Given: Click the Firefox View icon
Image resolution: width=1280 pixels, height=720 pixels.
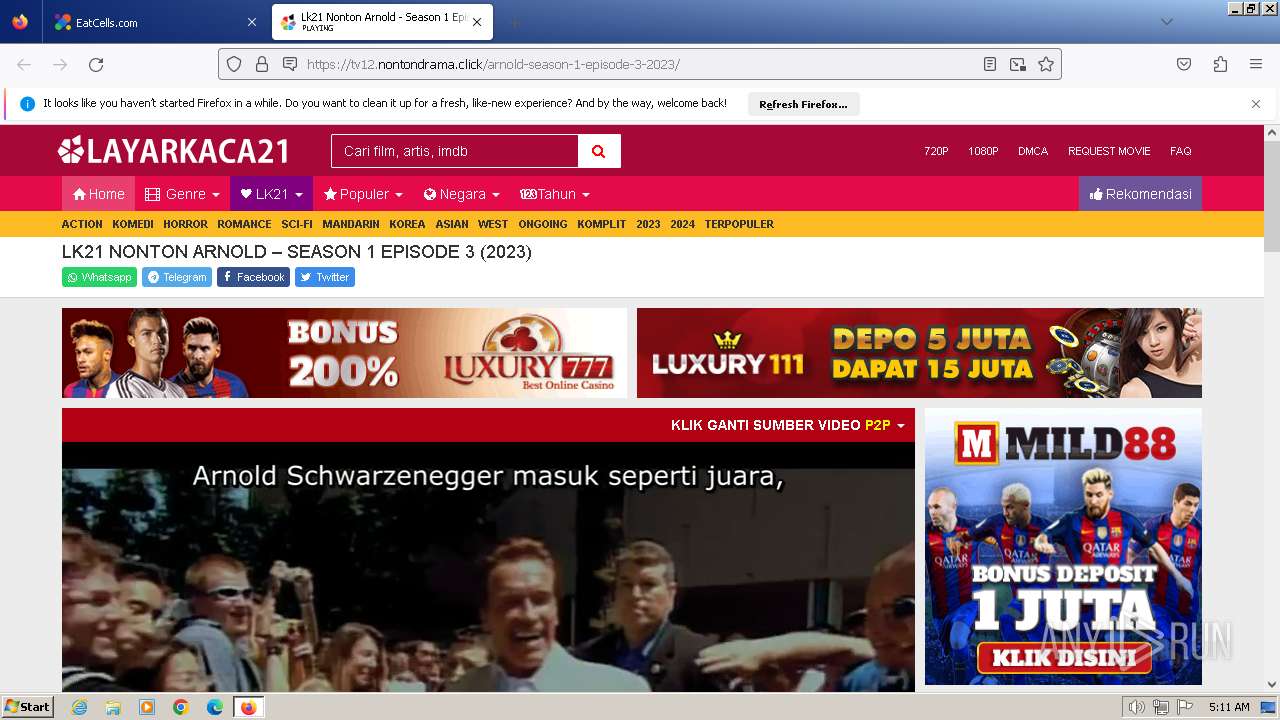Looking at the screenshot, I should 20,22.
